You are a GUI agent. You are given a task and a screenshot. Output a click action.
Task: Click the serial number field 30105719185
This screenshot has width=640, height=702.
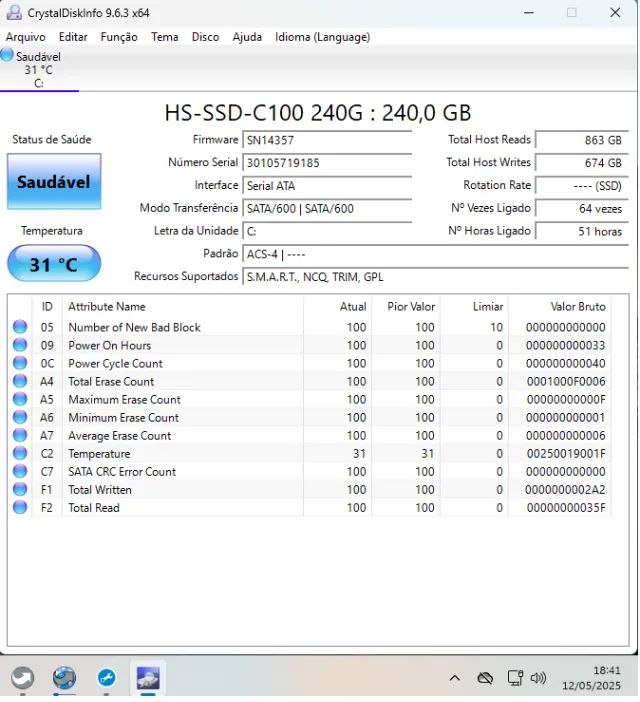(327, 163)
